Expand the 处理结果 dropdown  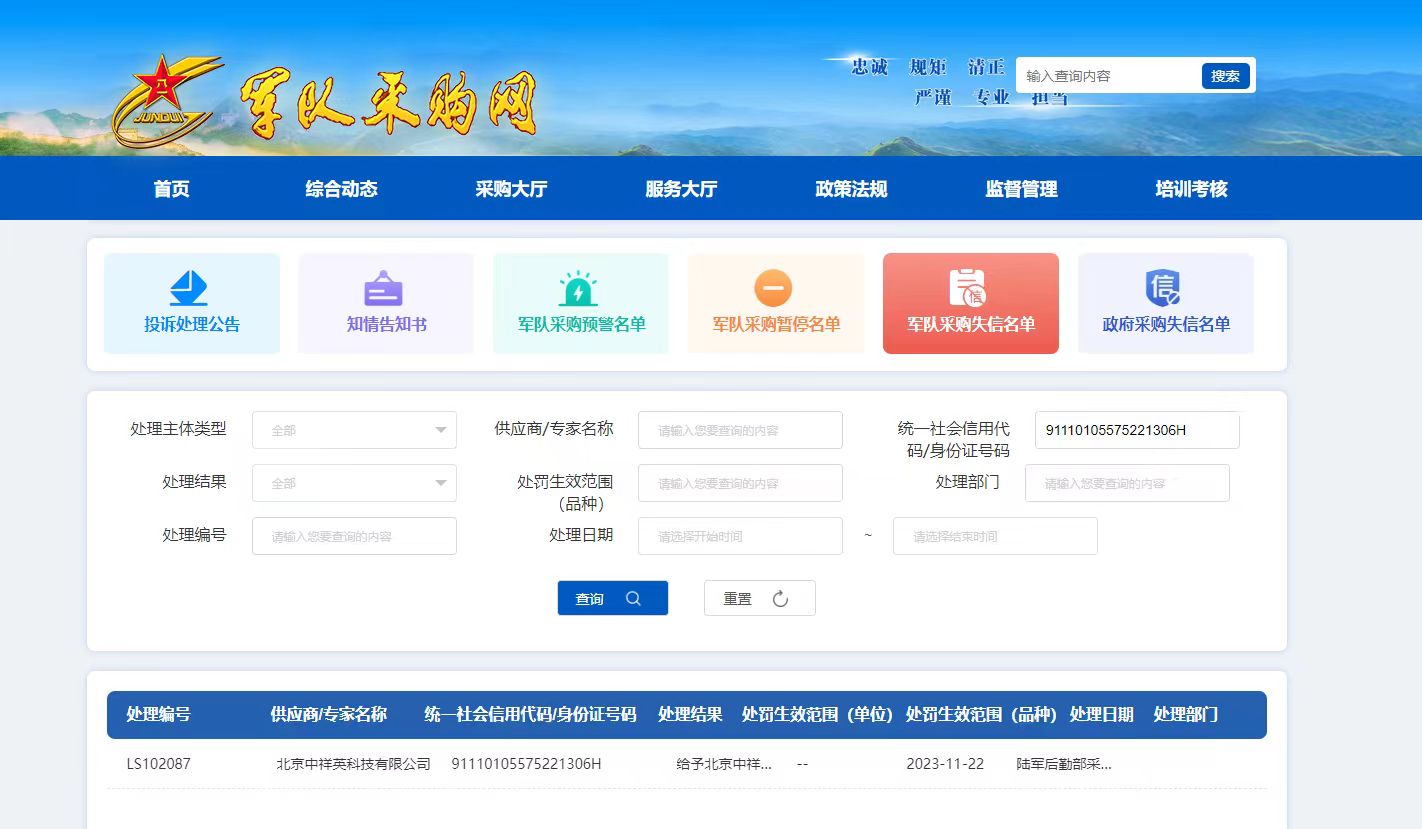[354, 483]
